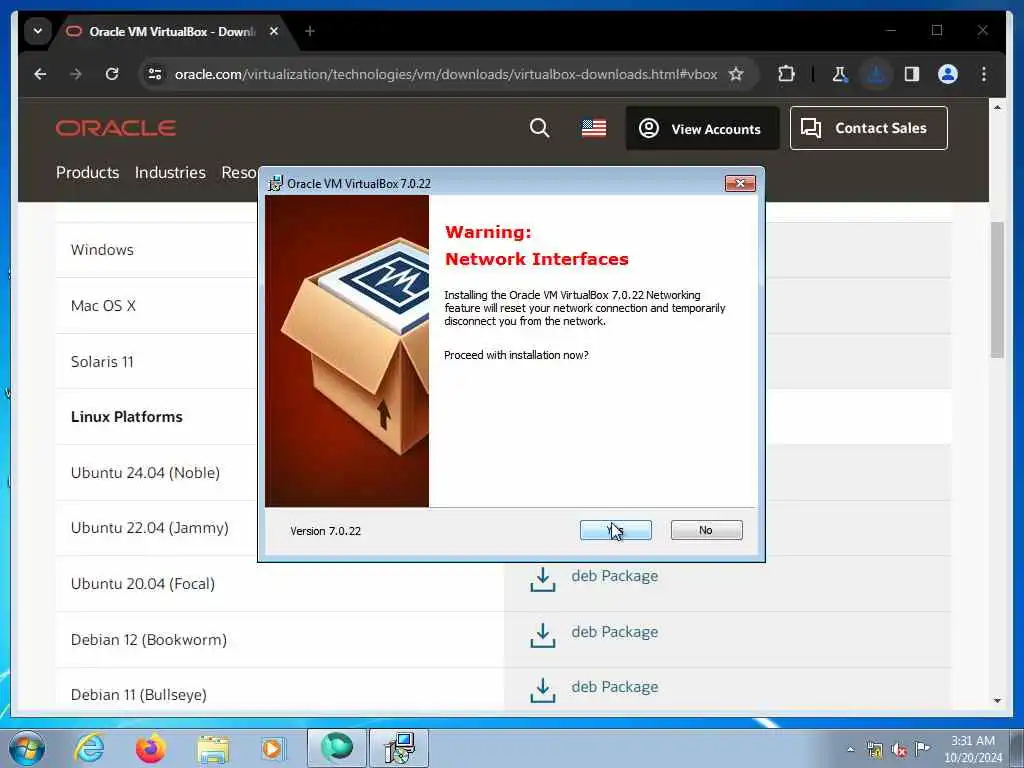Close the Oracle VM VirtualBox 7.0.22 dialog

click(x=740, y=184)
